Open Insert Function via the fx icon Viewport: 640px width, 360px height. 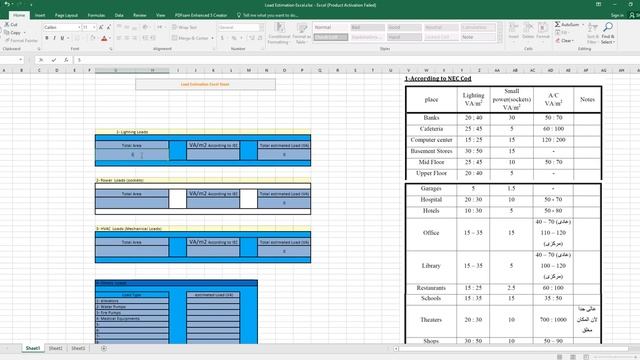click(66, 60)
